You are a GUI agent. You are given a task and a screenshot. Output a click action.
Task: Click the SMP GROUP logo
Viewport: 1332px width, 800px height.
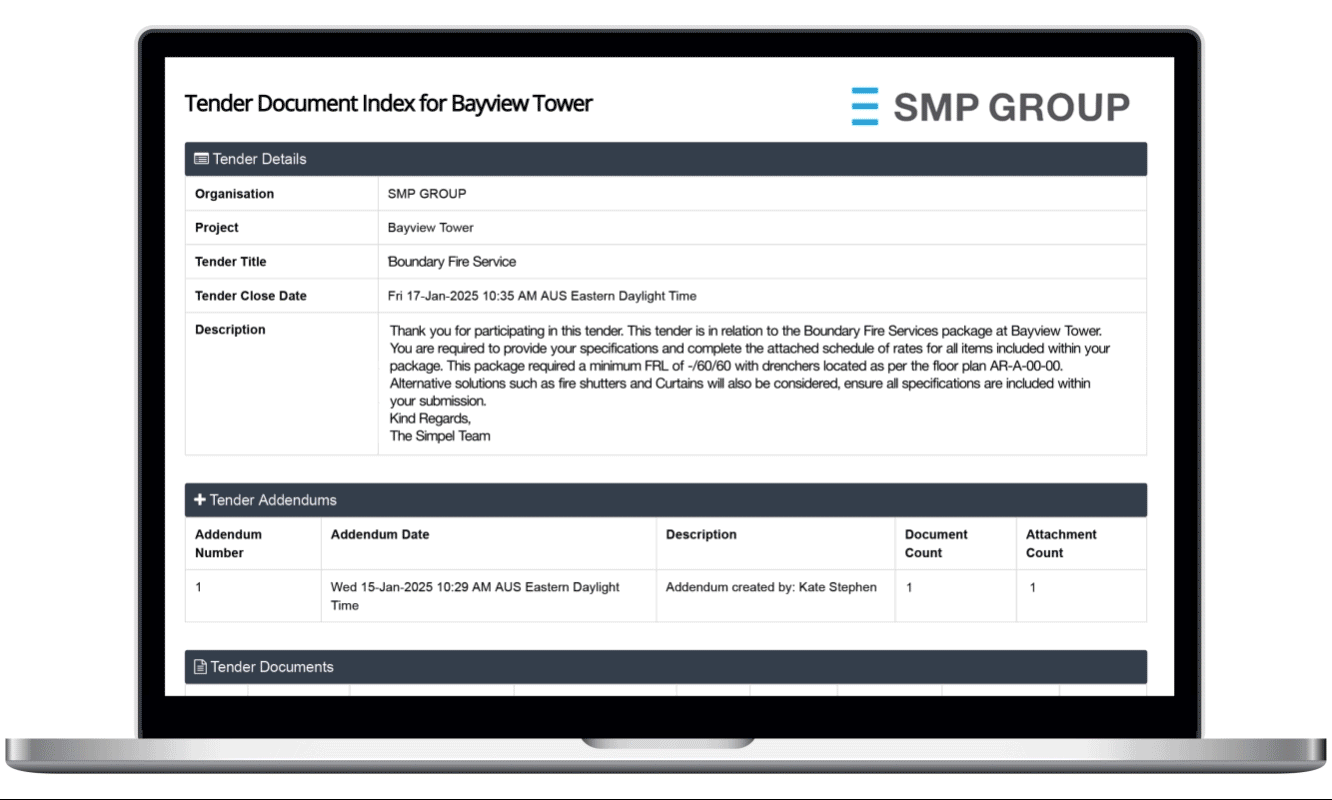pos(990,106)
